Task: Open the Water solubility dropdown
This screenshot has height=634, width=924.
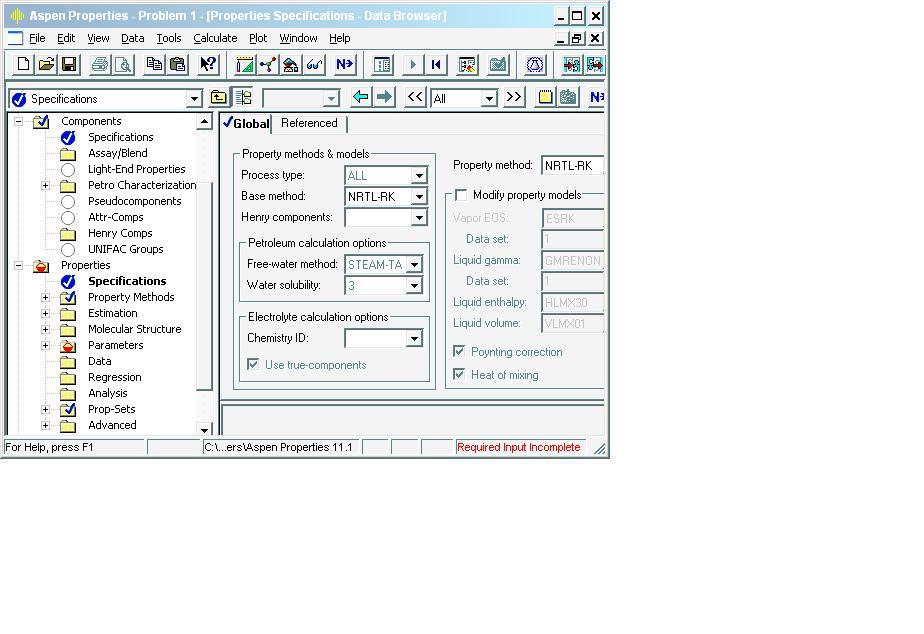Action: click(x=414, y=286)
